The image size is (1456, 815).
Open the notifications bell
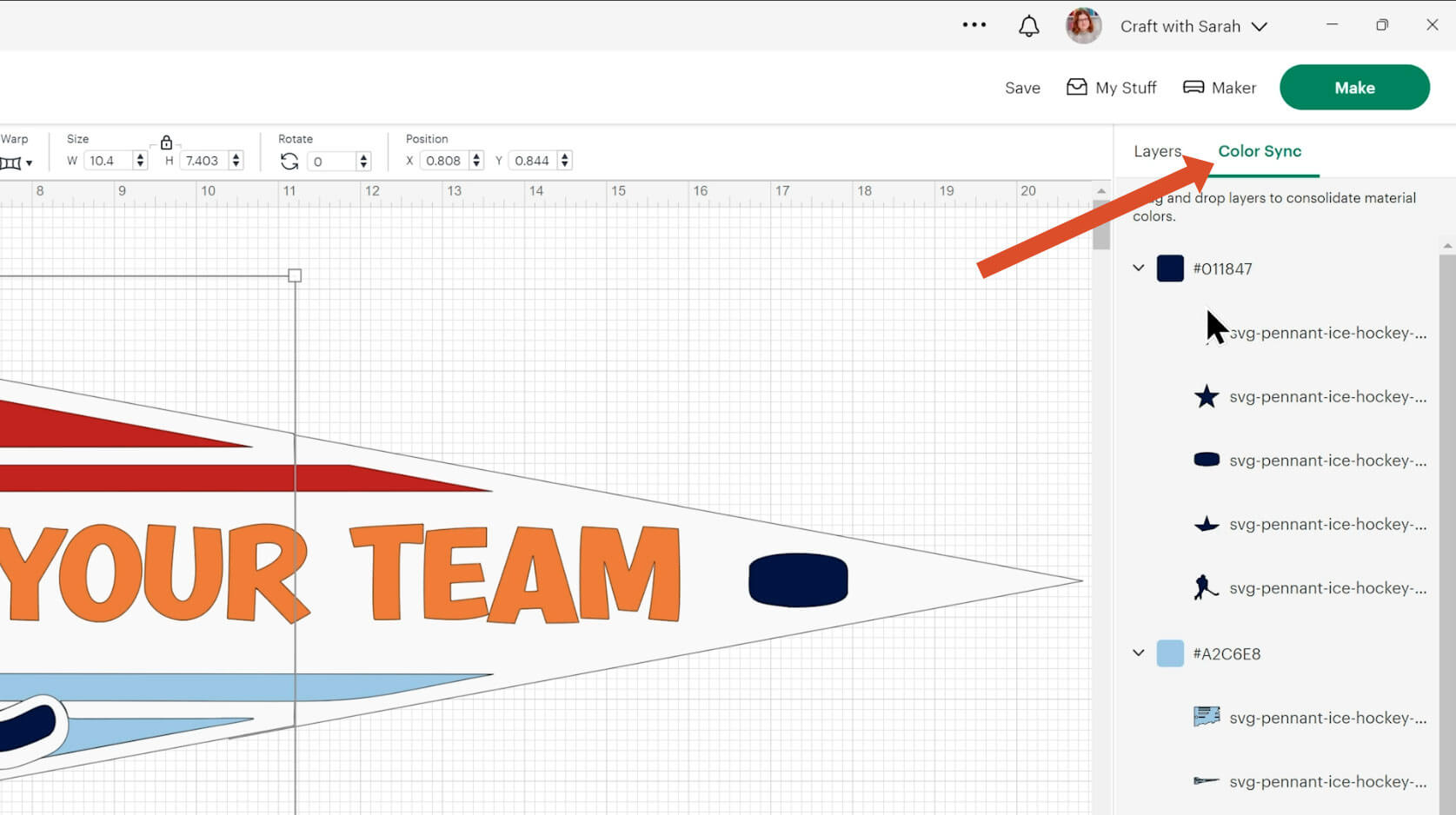tap(1028, 25)
